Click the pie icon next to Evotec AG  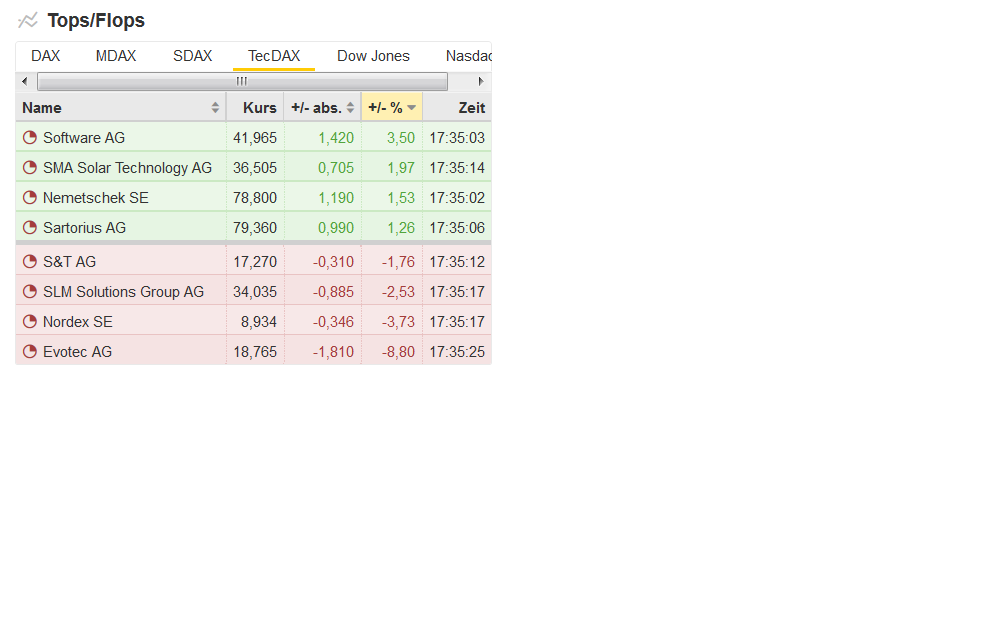coord(30,352)
